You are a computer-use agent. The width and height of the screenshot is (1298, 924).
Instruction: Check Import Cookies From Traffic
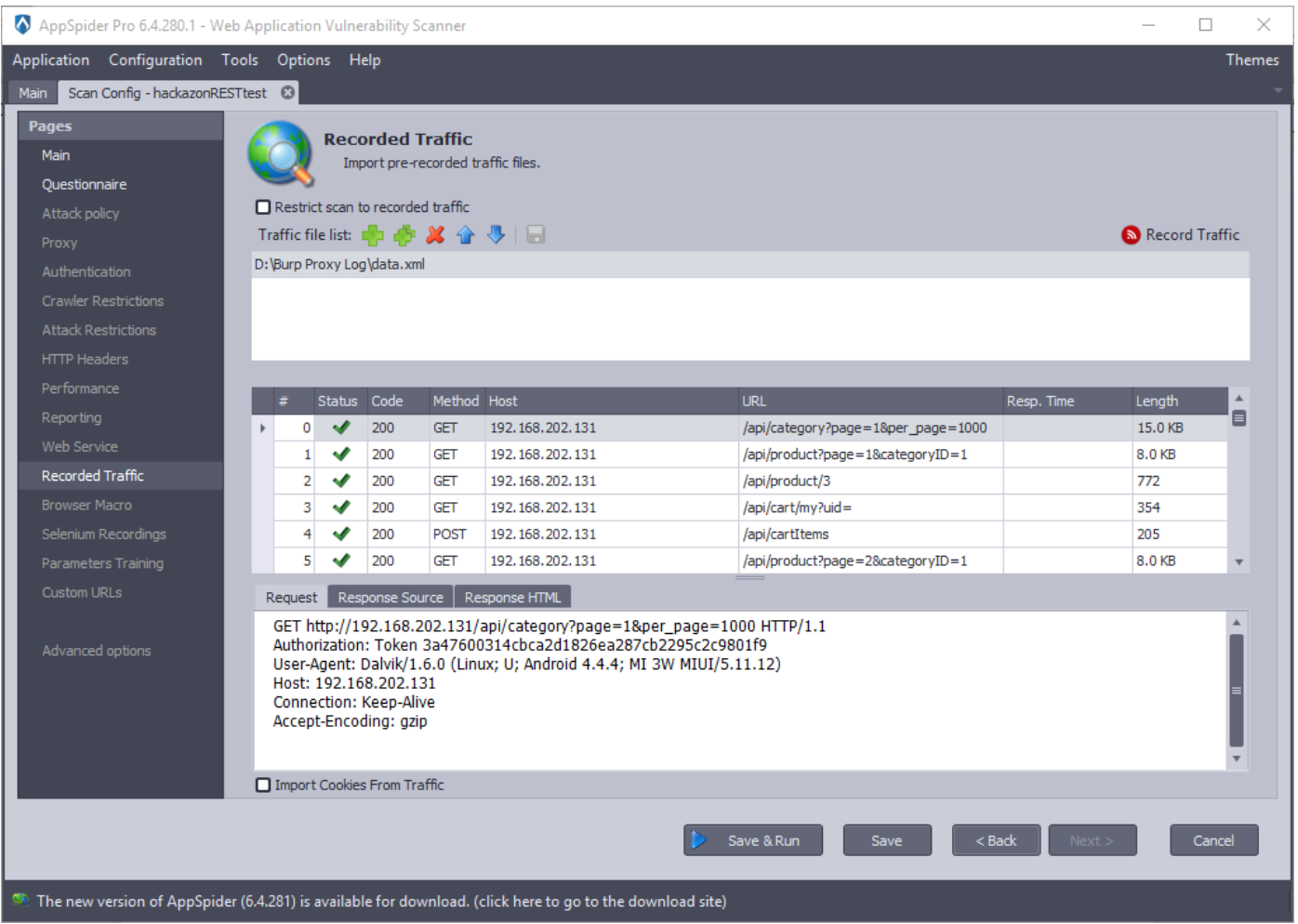[x=263, y=785]
